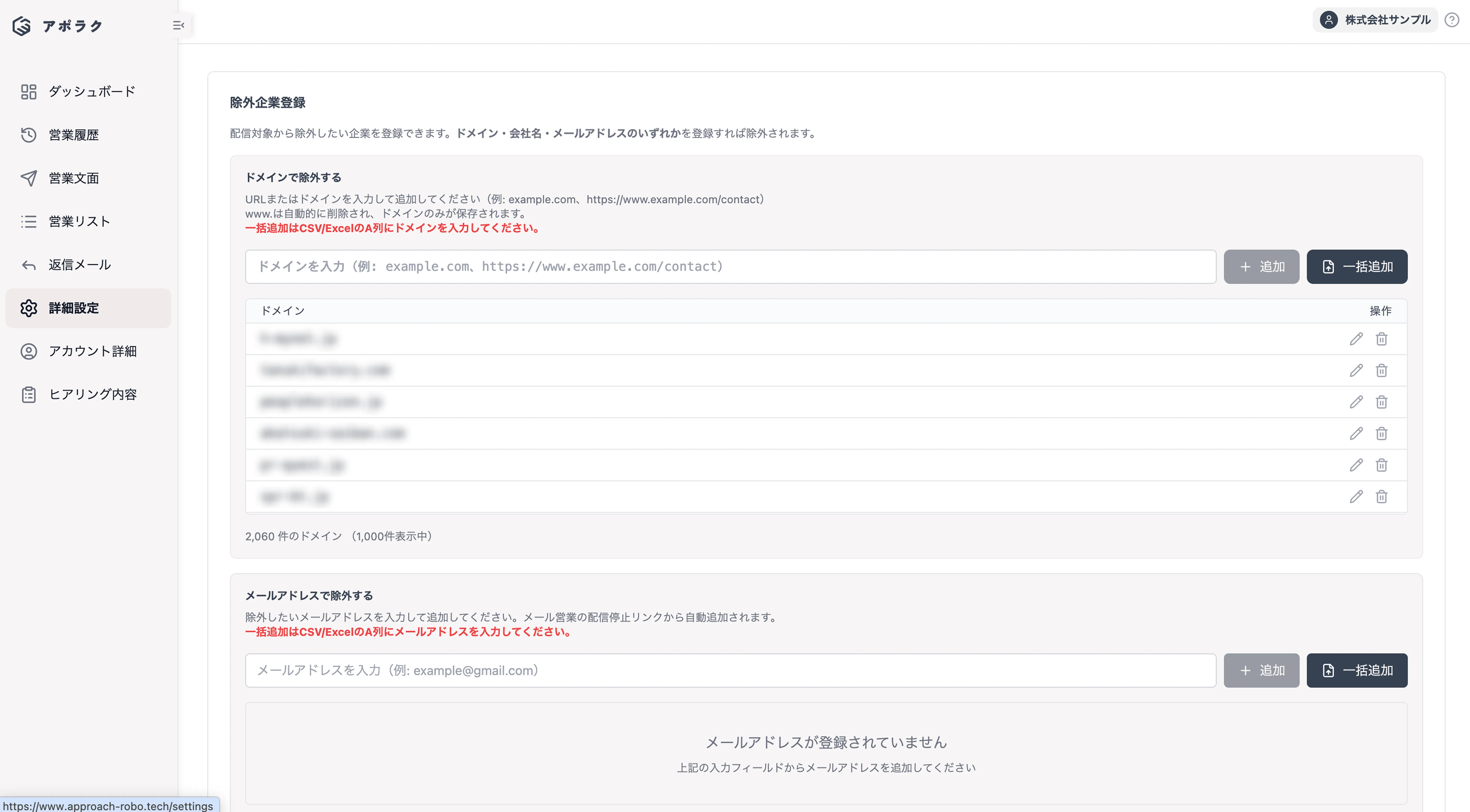Select the trash icon on the fifth domain row
1470x812 pixels.
pos(1381,465)
